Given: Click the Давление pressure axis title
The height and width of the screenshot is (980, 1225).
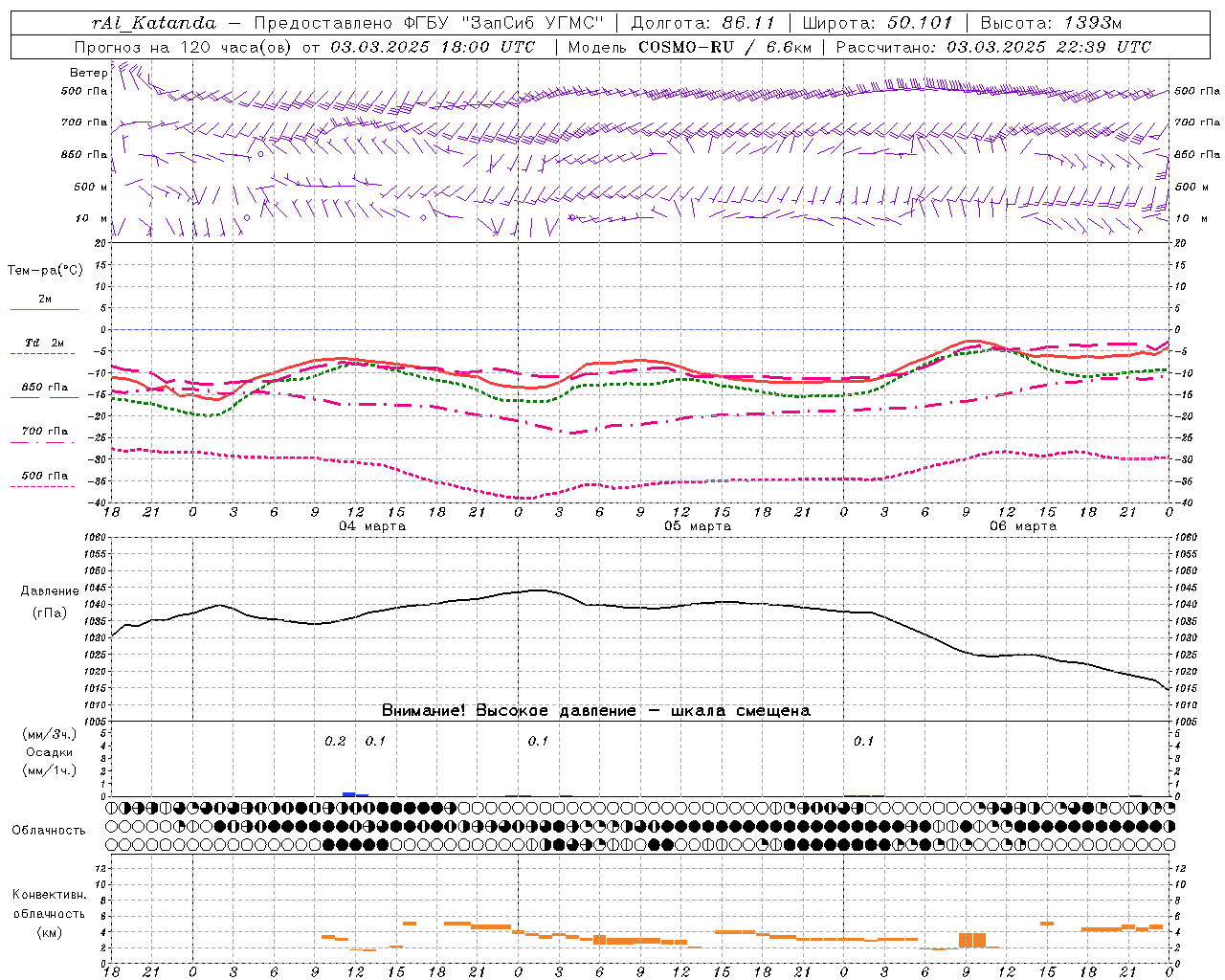Looking at the screenshot, I should 50,591.
